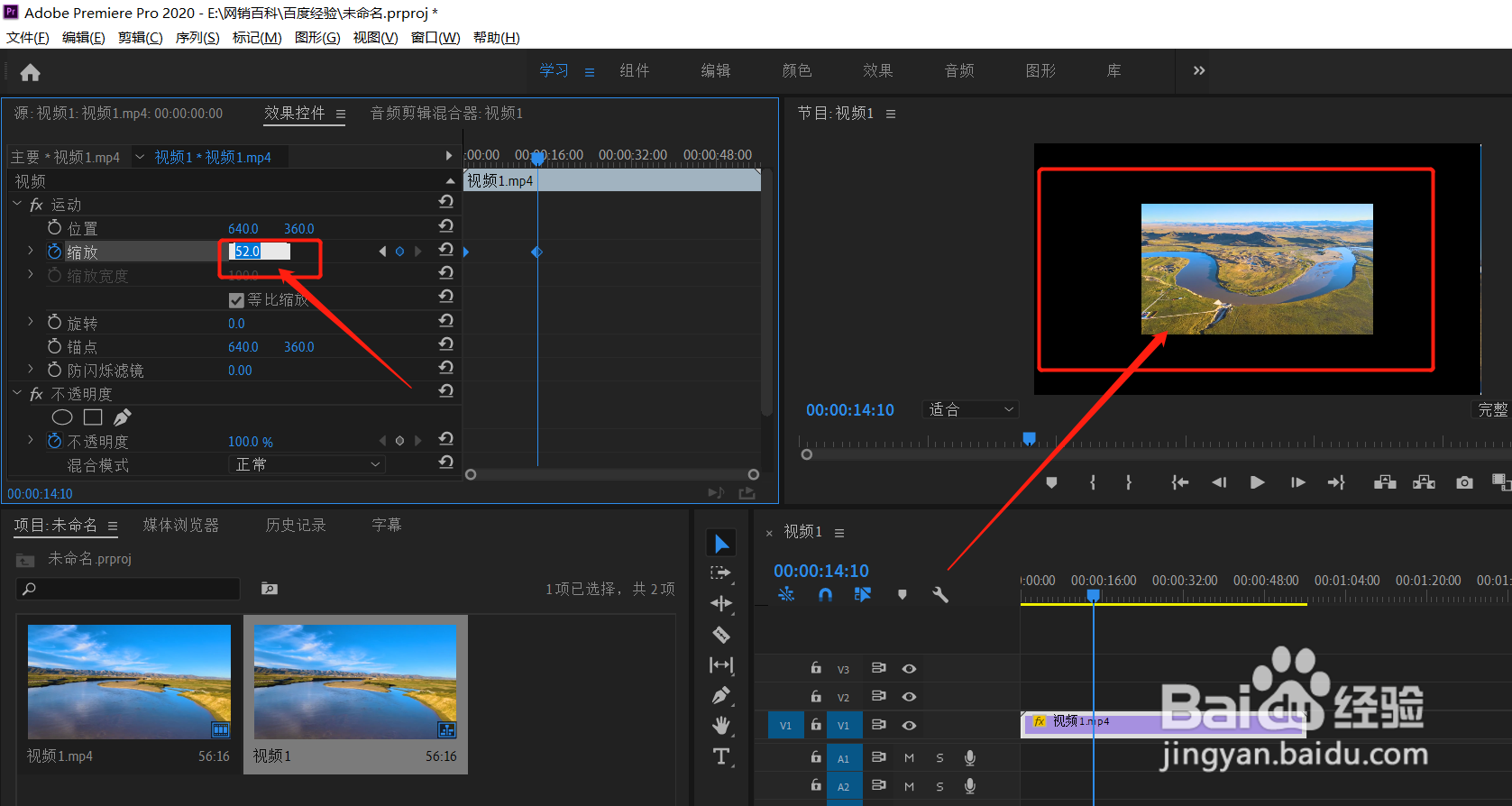Toggle 等比缩放 checkbox
1512x806 pixels.
[x=236, y=300]
